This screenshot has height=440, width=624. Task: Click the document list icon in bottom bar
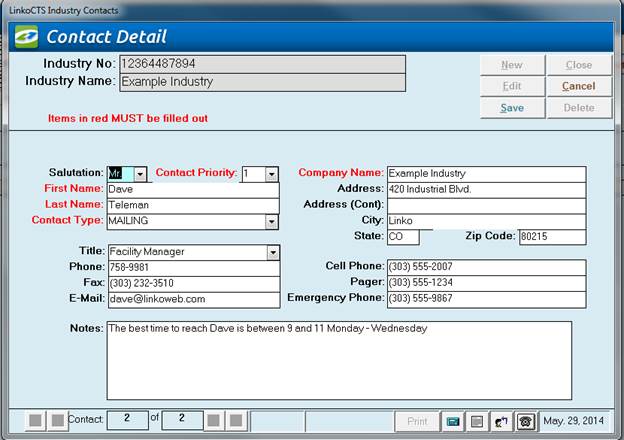[477, 421]
